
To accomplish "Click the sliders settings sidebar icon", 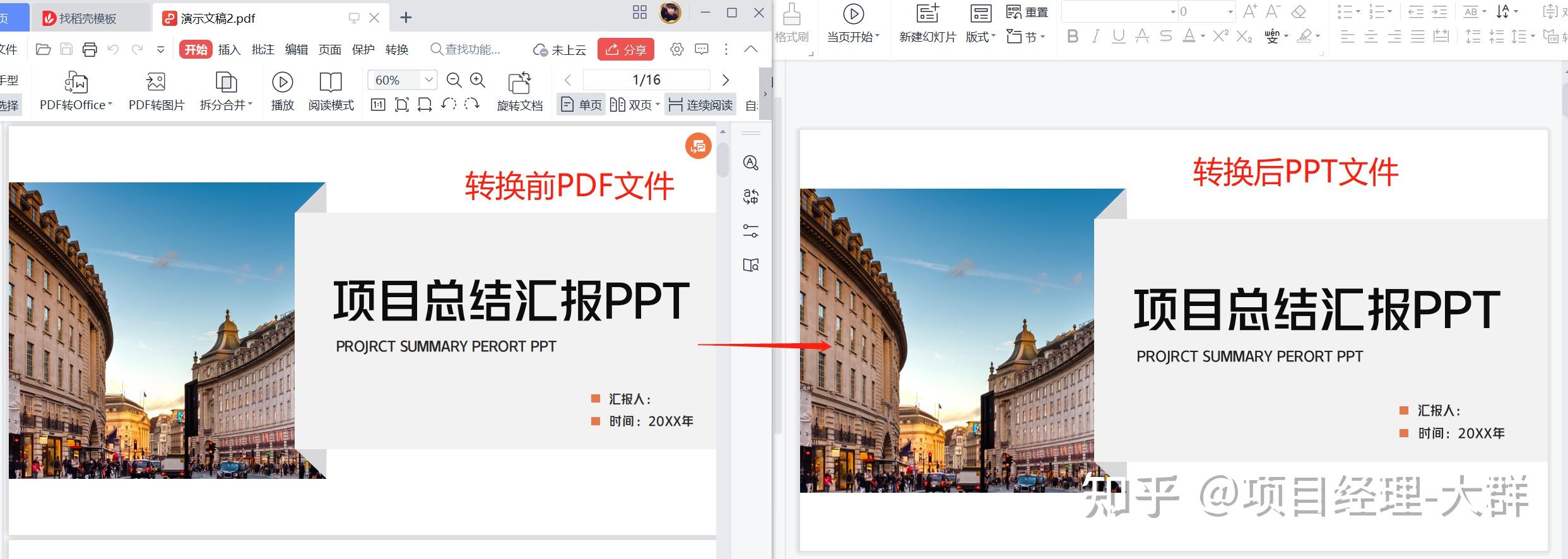I will click(750, 231).
